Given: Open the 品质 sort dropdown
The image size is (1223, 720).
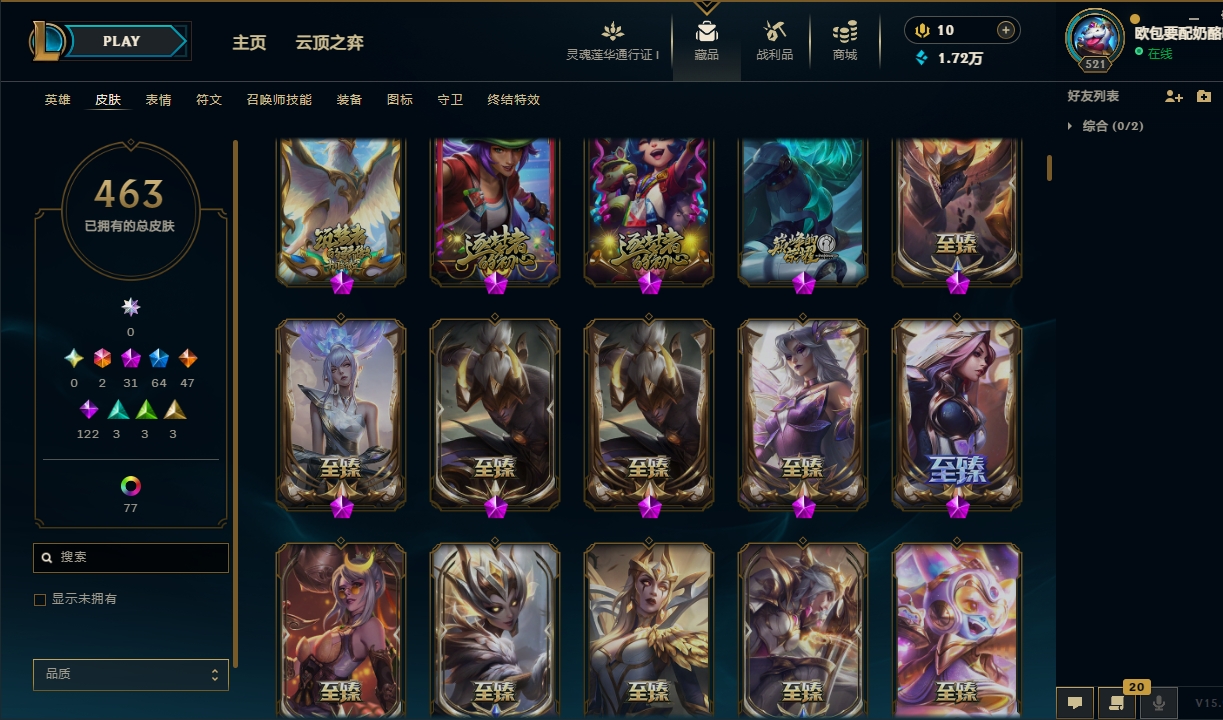Looking at the screenshot, I should pyautogui.click(x=131, y=675).
